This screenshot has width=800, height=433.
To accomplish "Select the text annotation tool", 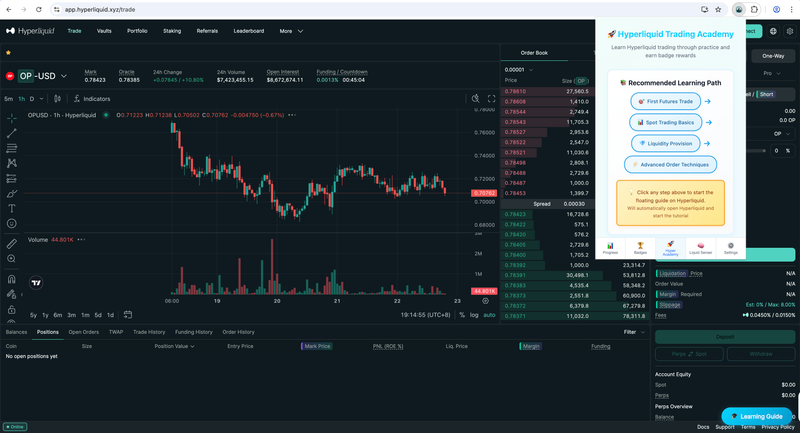I will 12,208.
